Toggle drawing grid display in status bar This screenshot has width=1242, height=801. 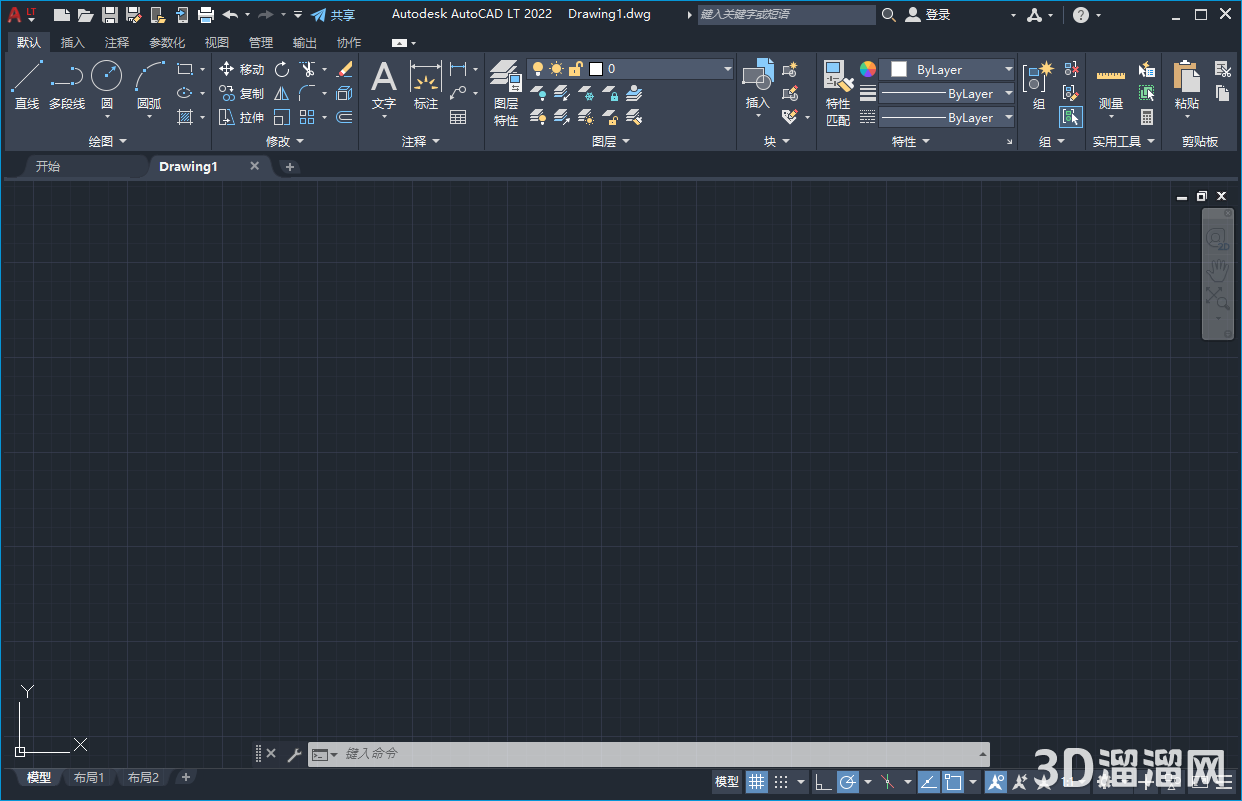pyautogui.click(x=758, y=781)
